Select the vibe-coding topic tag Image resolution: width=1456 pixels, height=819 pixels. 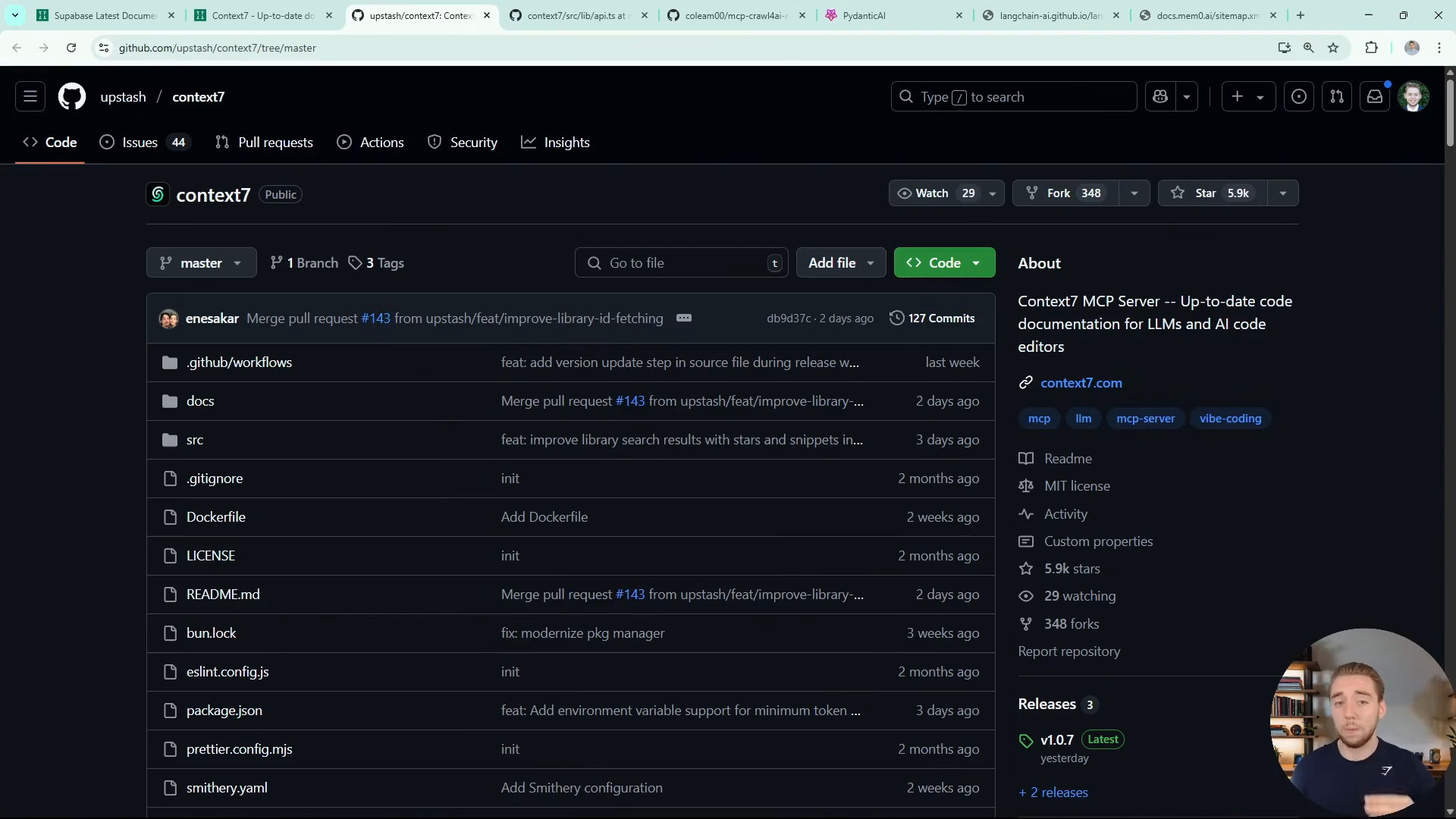pyautogui.click(x=1230, y=419)
